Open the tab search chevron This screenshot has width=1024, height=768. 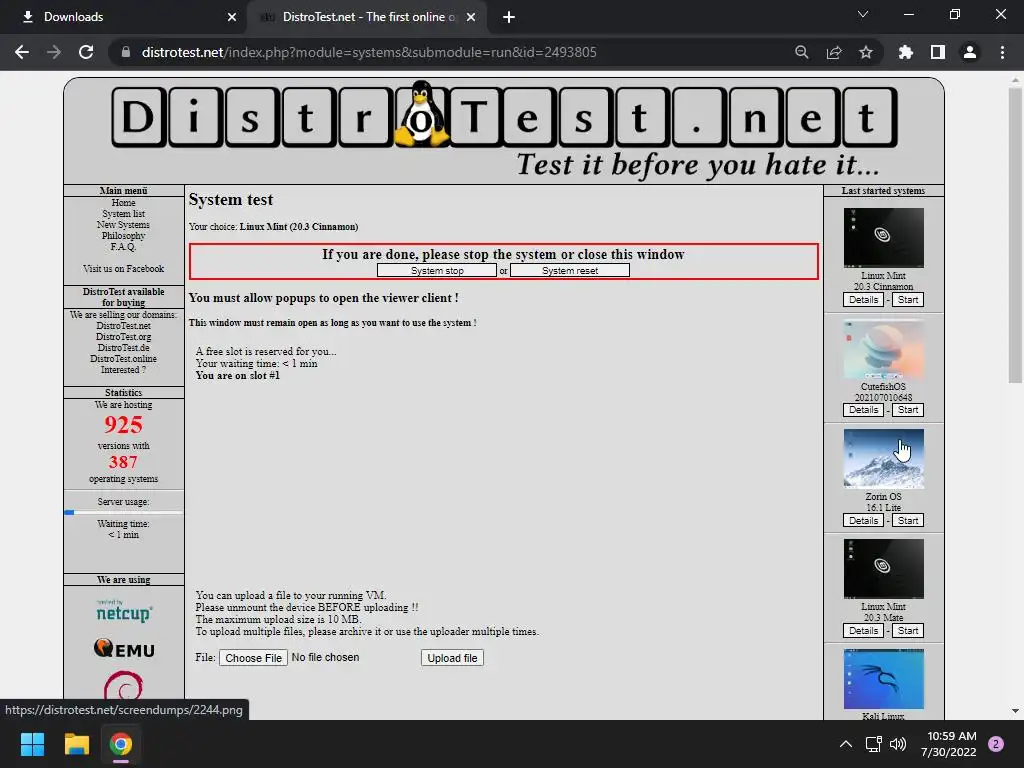point(863,14)
